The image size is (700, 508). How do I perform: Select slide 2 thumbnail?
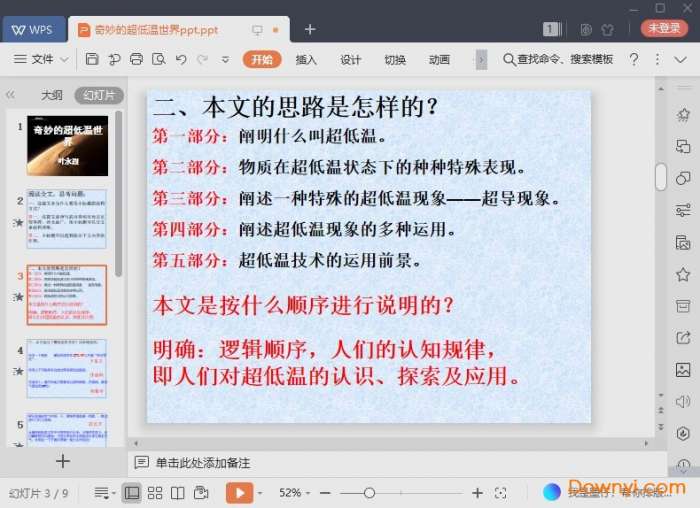pos(67,219)
